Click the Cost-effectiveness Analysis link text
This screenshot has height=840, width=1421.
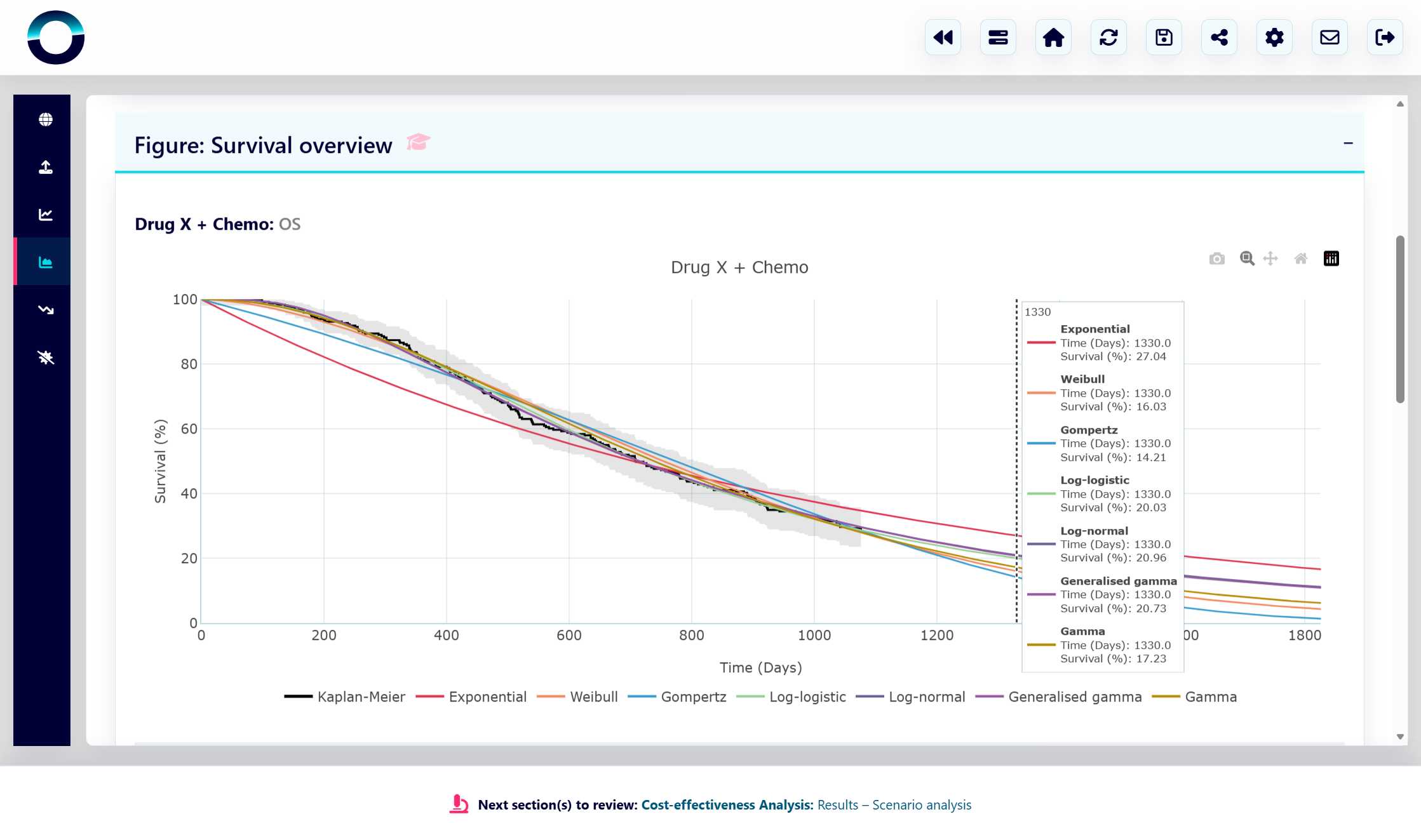click(x=727, y=805)
